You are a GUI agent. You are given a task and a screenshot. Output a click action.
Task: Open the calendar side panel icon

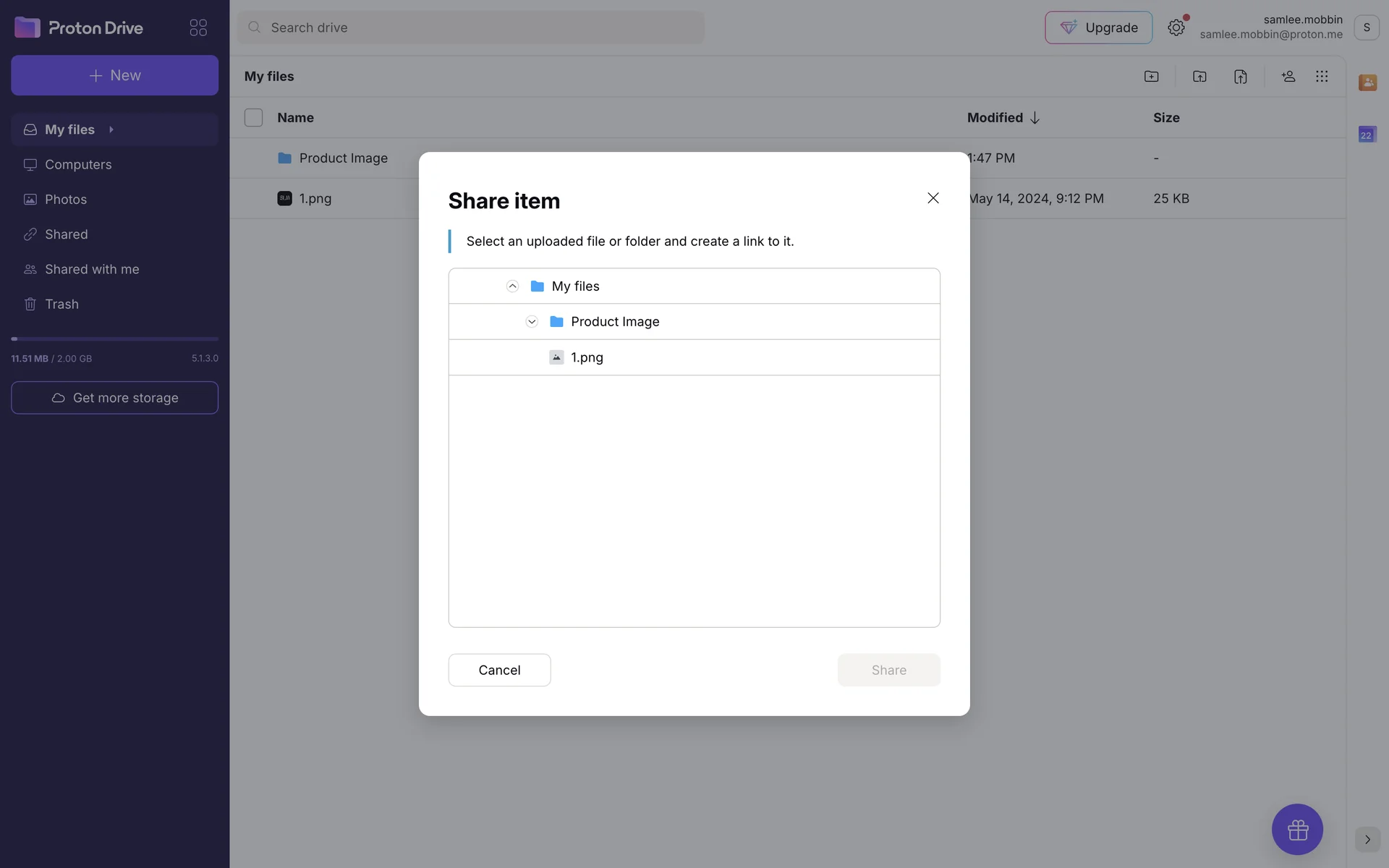[1367, 135]
